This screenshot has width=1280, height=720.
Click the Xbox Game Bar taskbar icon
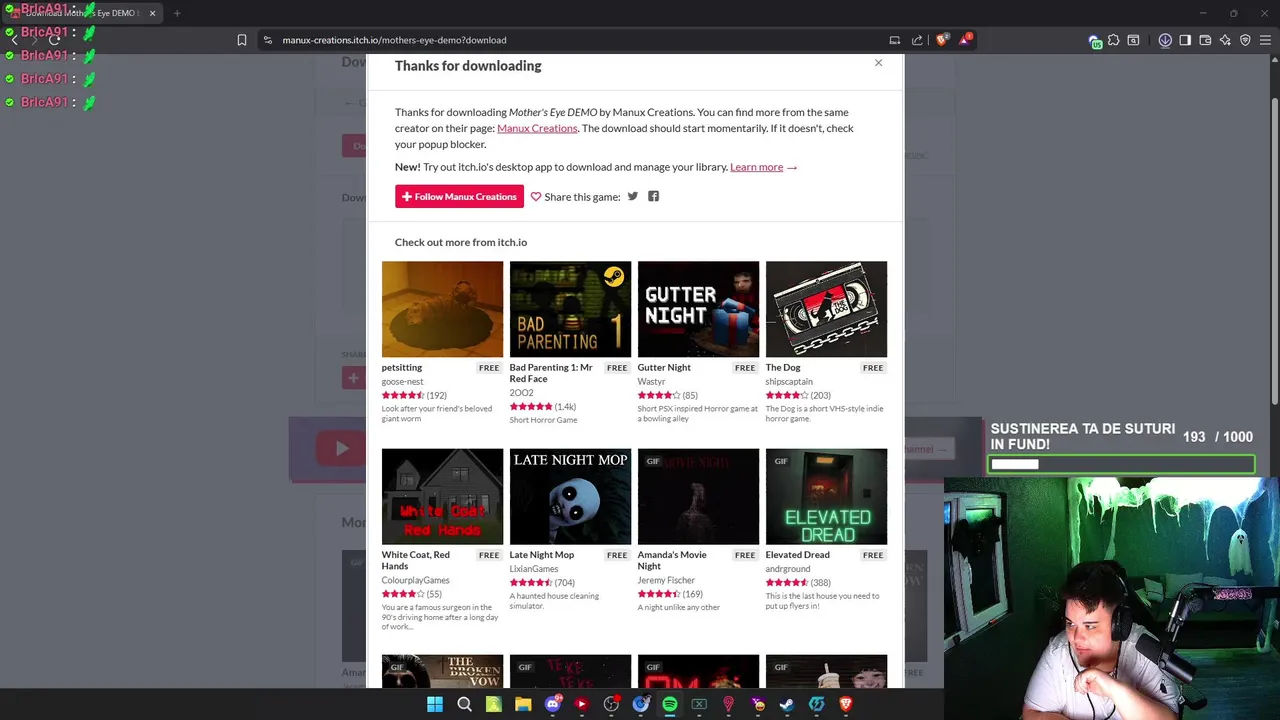tap(699, 704)
